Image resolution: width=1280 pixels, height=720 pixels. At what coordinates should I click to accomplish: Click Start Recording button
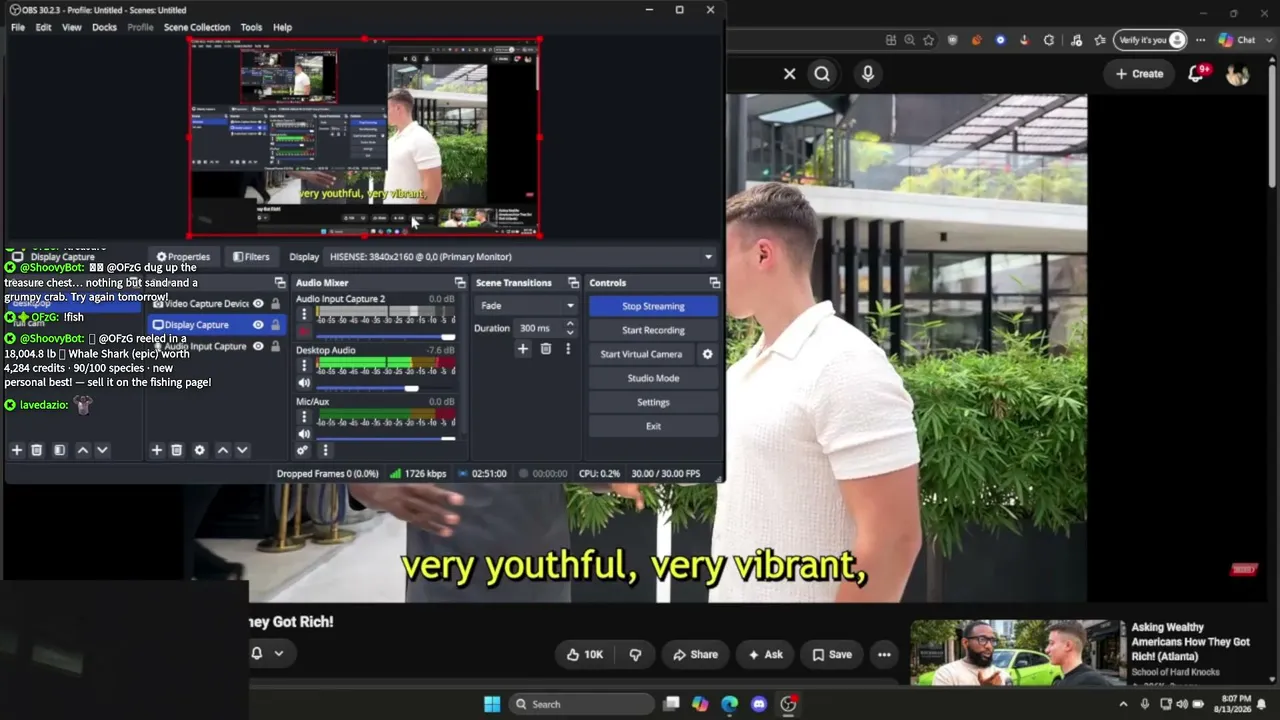click(x=653, y=330)
